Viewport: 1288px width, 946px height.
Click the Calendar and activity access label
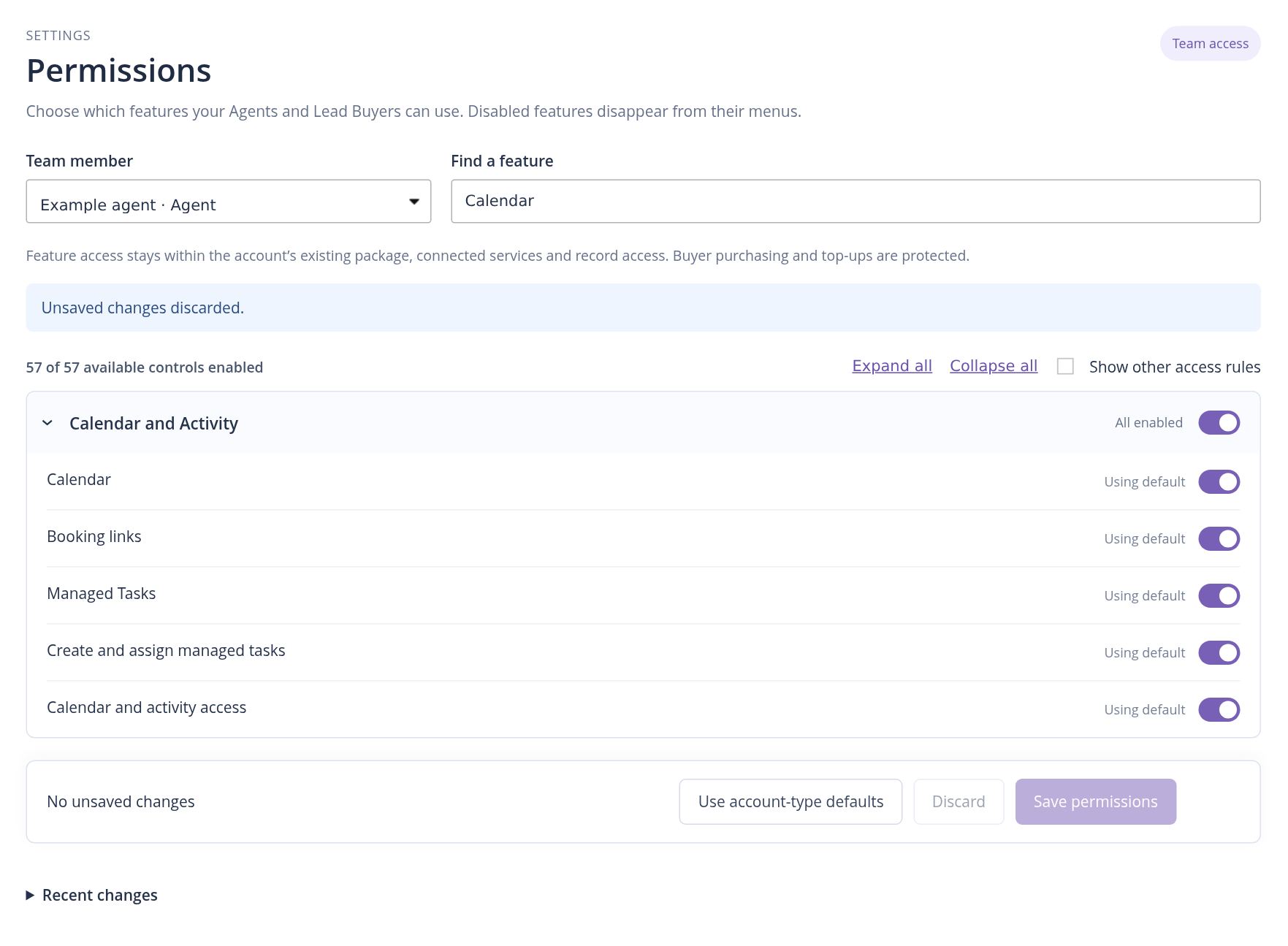coord(147,708)
